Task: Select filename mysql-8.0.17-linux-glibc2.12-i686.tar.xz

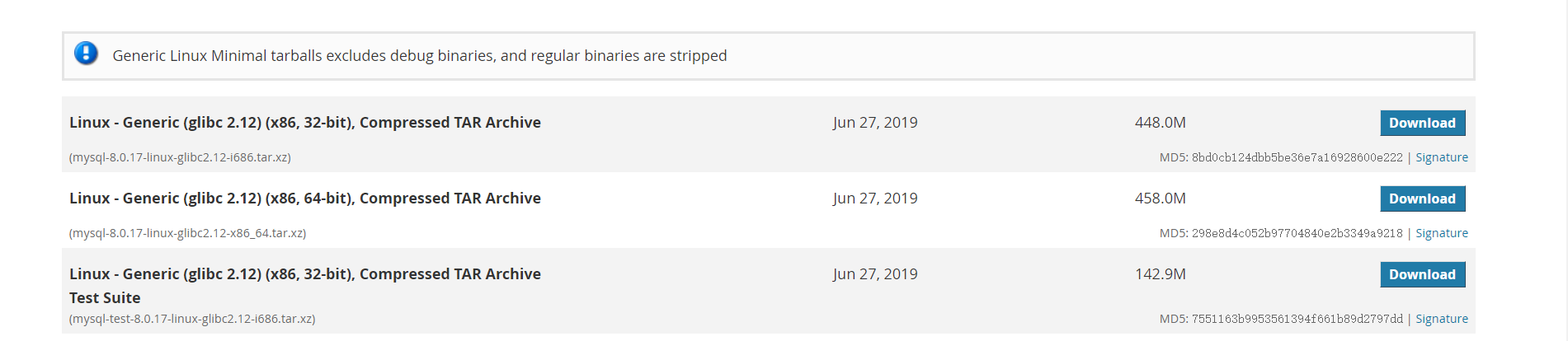Action: point(180,157)
